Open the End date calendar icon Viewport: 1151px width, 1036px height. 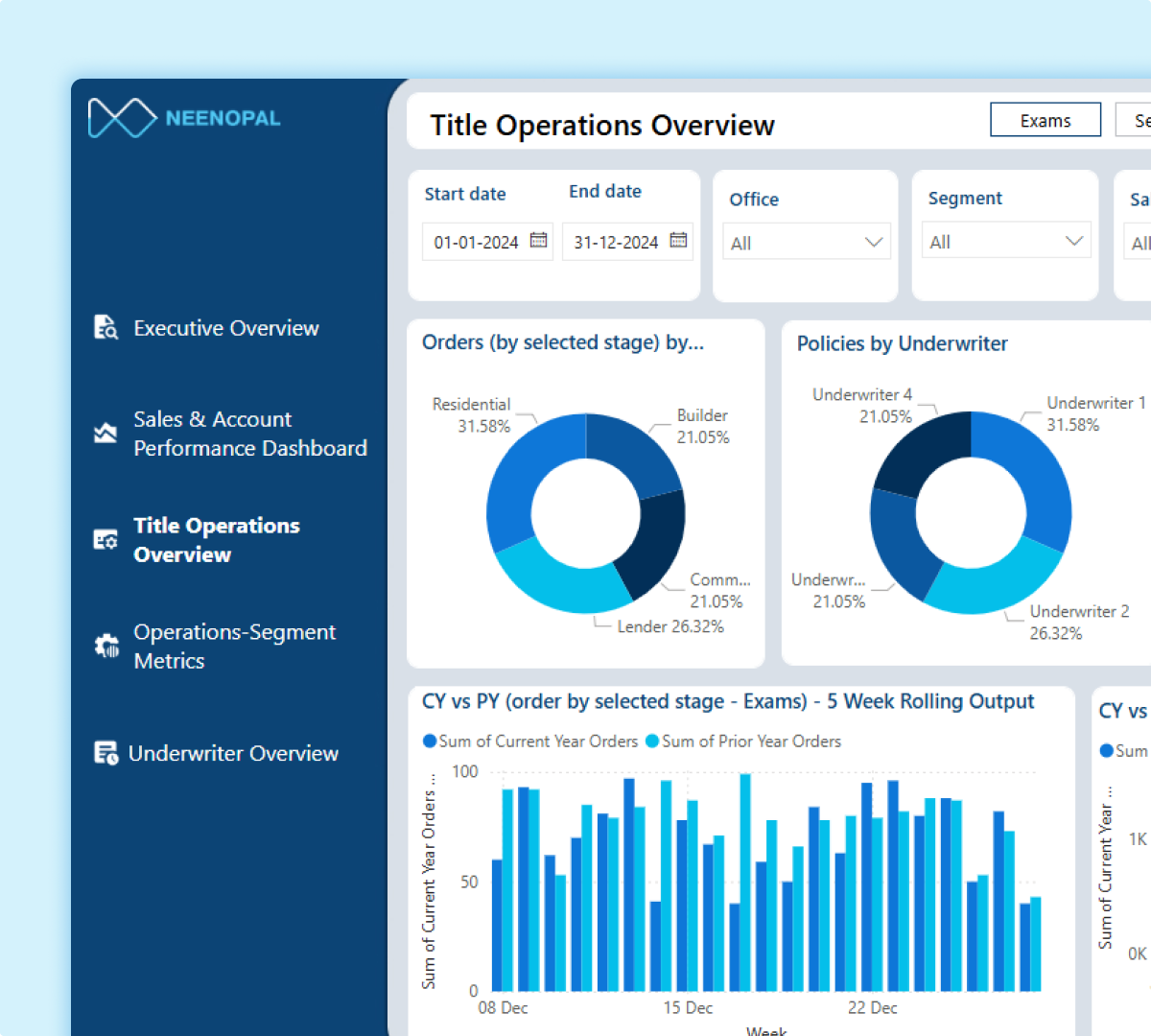[x=680, y=241]
